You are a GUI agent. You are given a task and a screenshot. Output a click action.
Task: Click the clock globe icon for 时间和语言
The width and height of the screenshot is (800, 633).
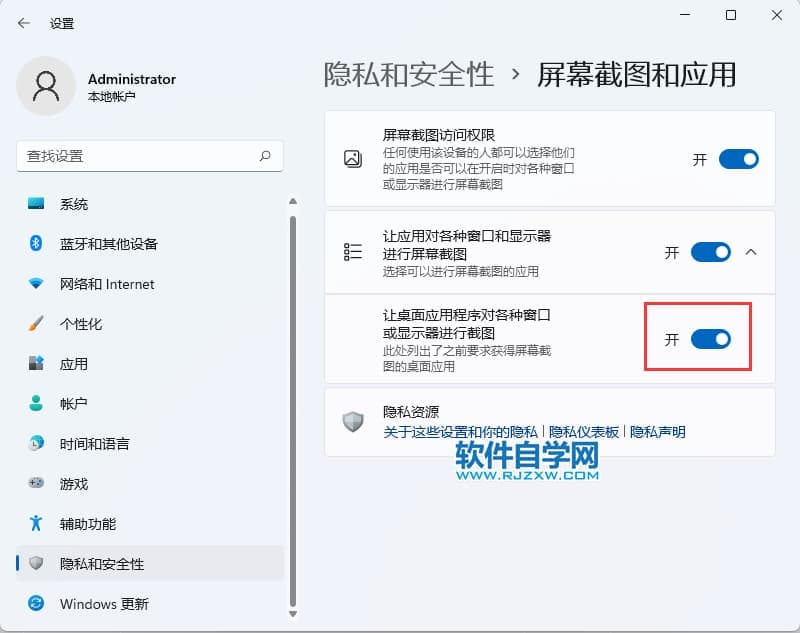[37, 444]
